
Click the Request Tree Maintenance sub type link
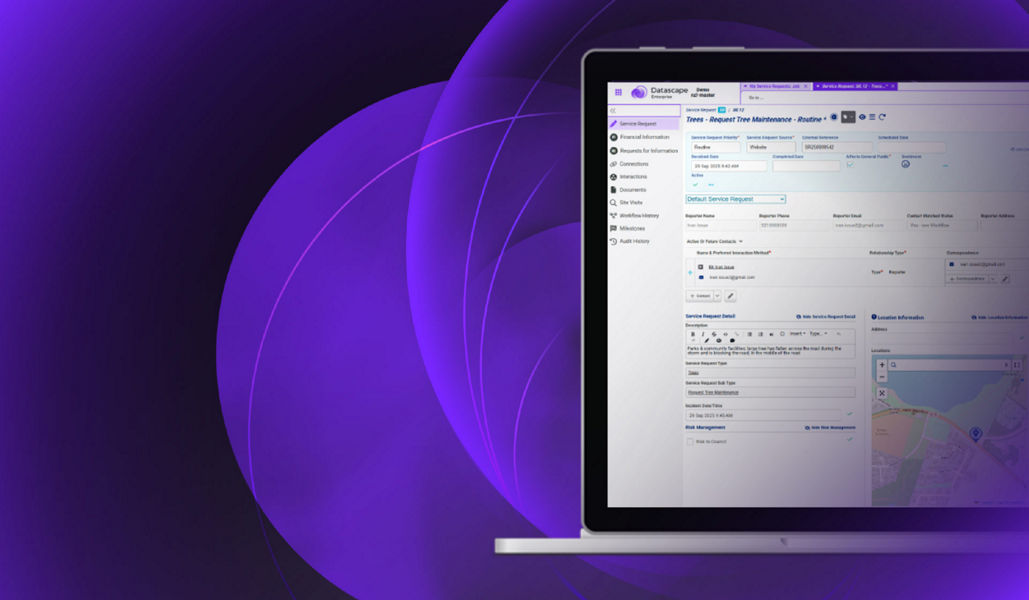click(713, 393)
